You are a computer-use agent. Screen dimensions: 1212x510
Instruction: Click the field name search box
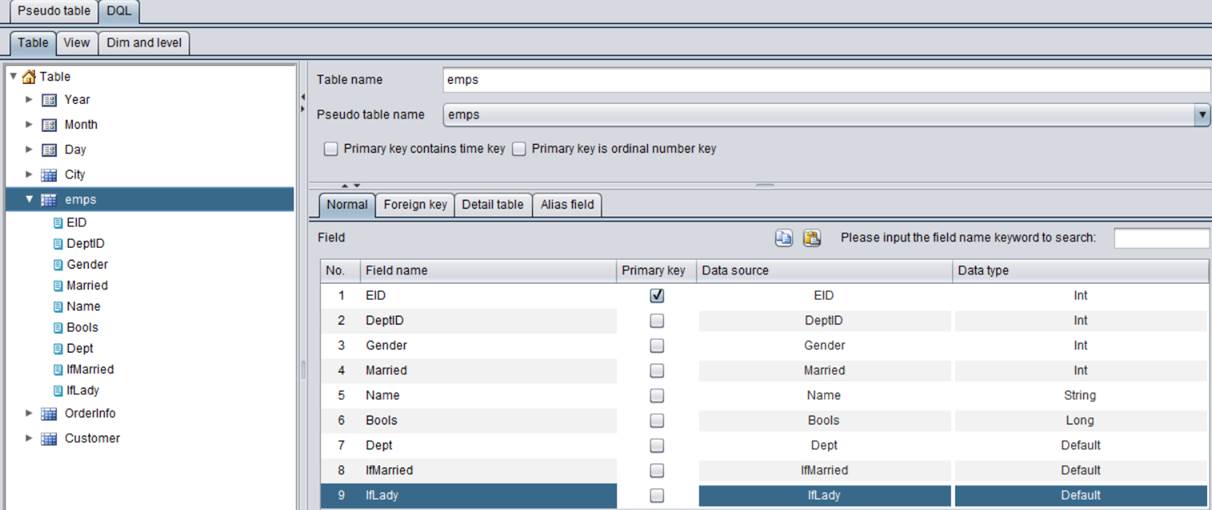(x=1161, y=238)
